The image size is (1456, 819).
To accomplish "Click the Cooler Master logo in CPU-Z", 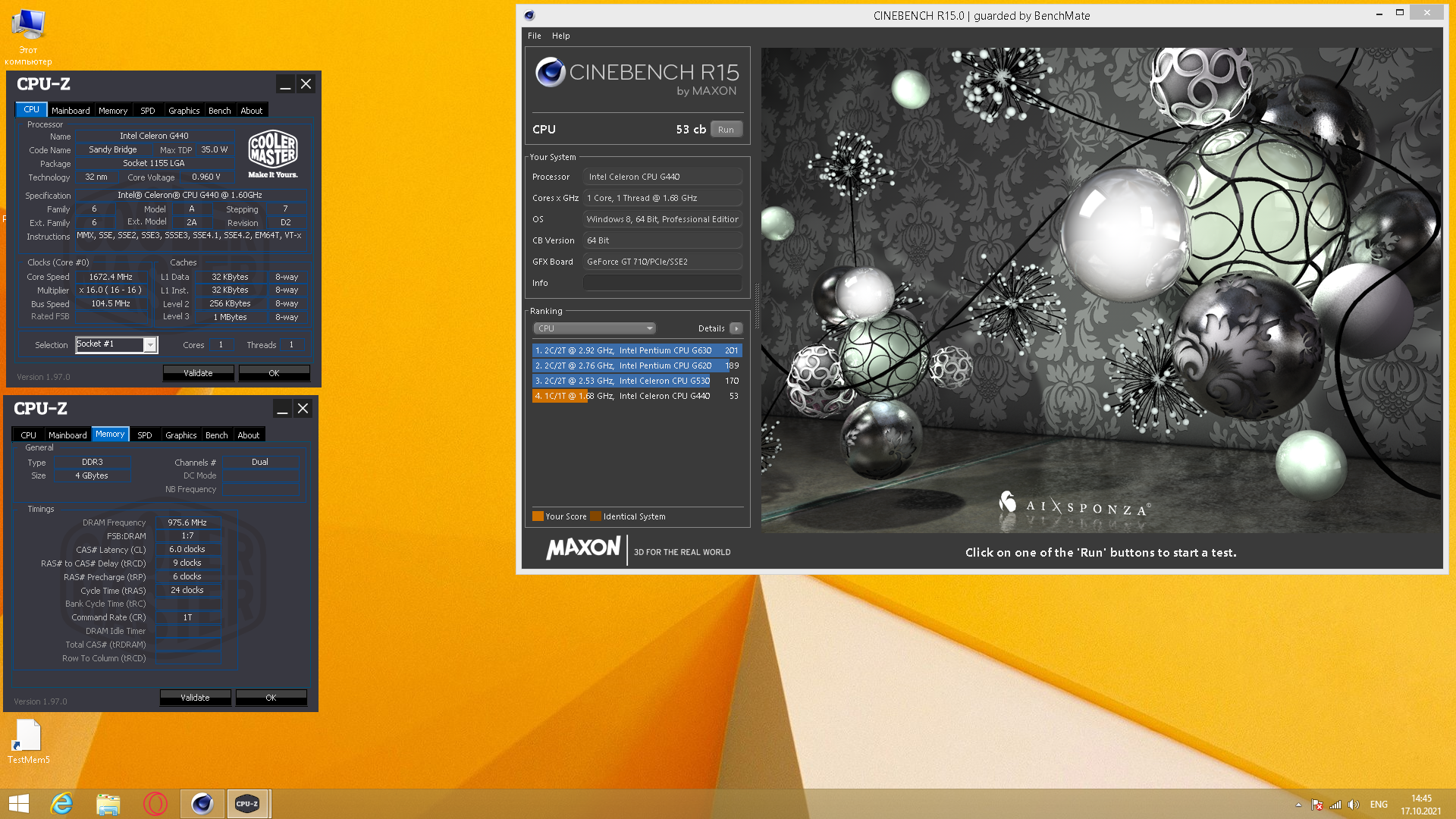I will click(273, 154).
